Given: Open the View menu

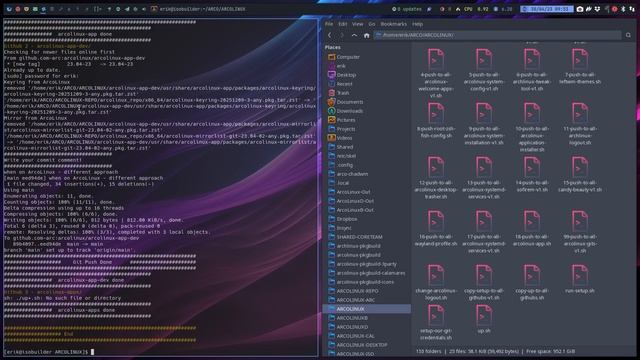Looking at the screenshot, I should point(358,24).
